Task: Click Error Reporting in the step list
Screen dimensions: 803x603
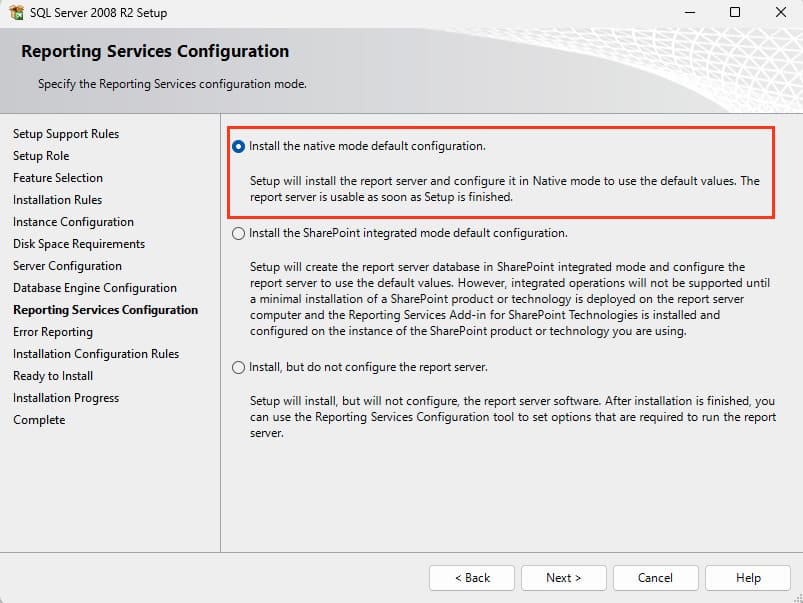Action: [x=53, y=332]
